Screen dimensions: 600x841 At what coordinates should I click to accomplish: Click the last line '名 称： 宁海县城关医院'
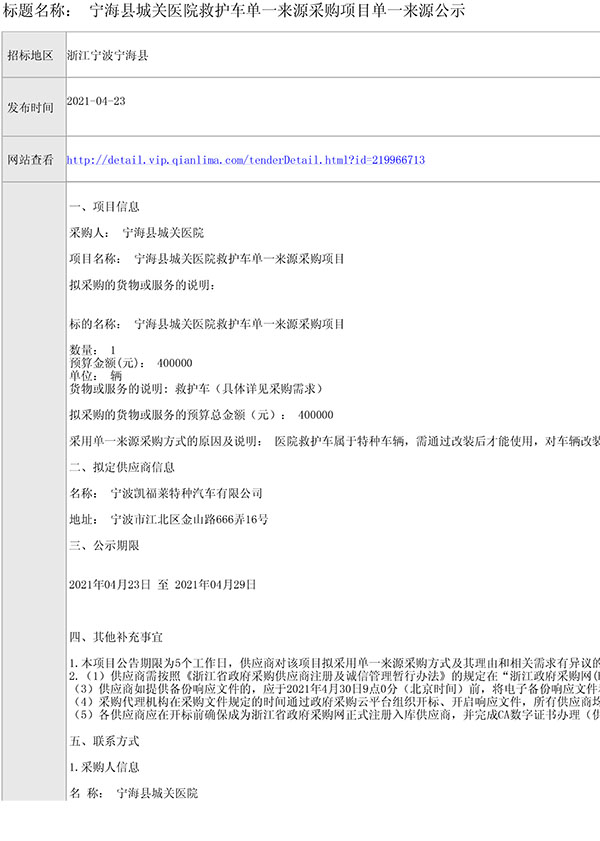click(x=134, y=793)
